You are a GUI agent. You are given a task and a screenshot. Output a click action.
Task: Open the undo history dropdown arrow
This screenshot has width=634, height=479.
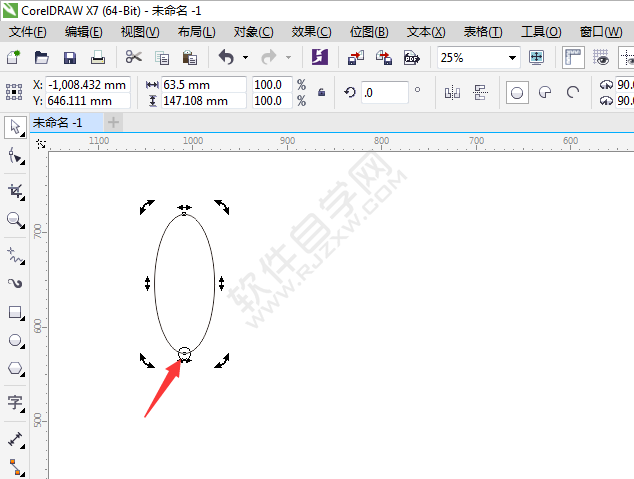point(245,58)
